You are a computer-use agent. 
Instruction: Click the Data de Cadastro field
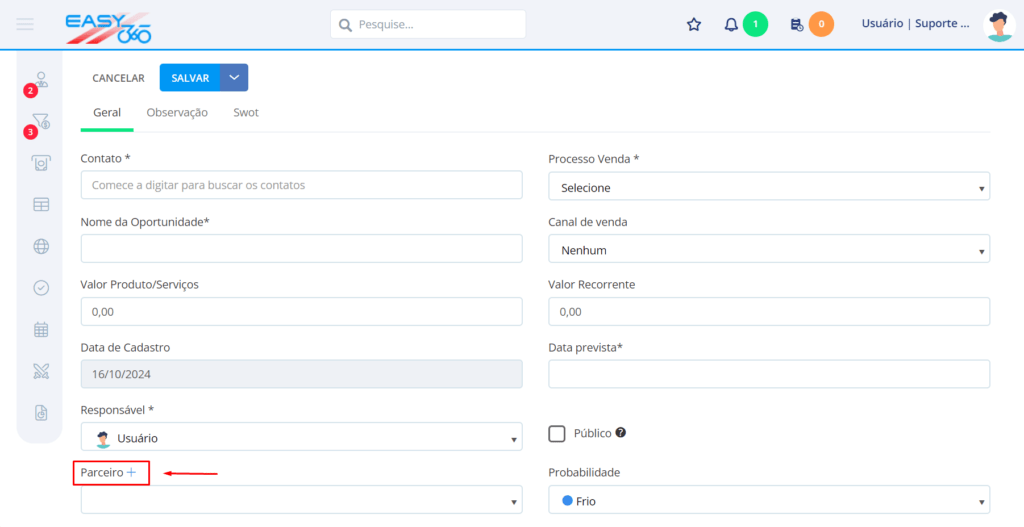[302, 374]
